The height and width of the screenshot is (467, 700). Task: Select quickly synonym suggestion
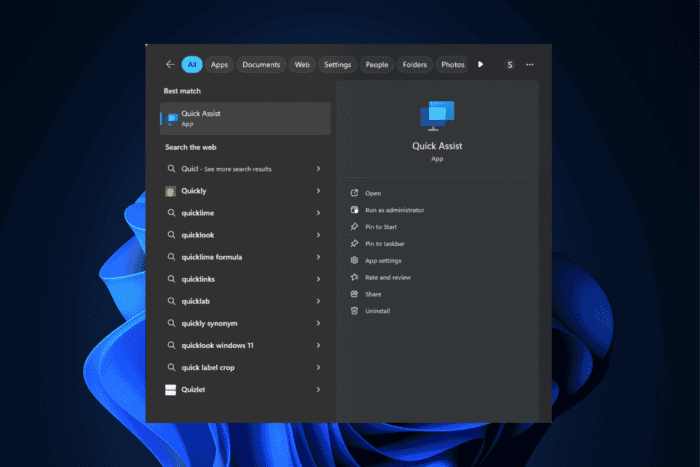tap(245, 323)
